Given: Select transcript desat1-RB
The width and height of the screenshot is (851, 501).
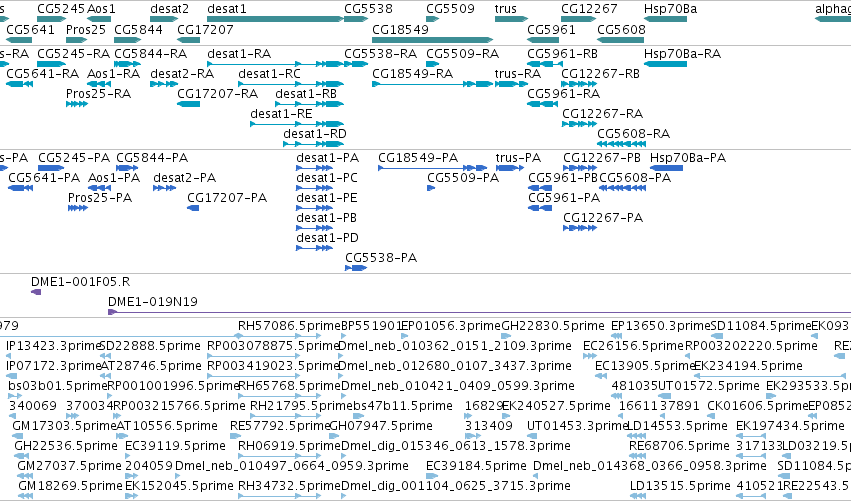Looking at the screenshot, I should tap(306, 94).
